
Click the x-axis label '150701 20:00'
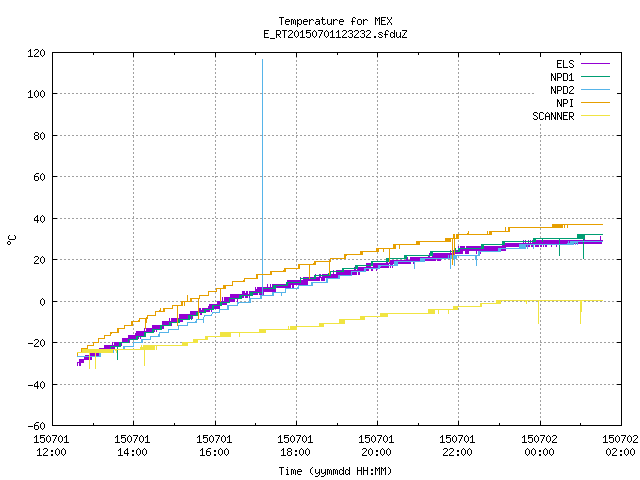(376, 446)
